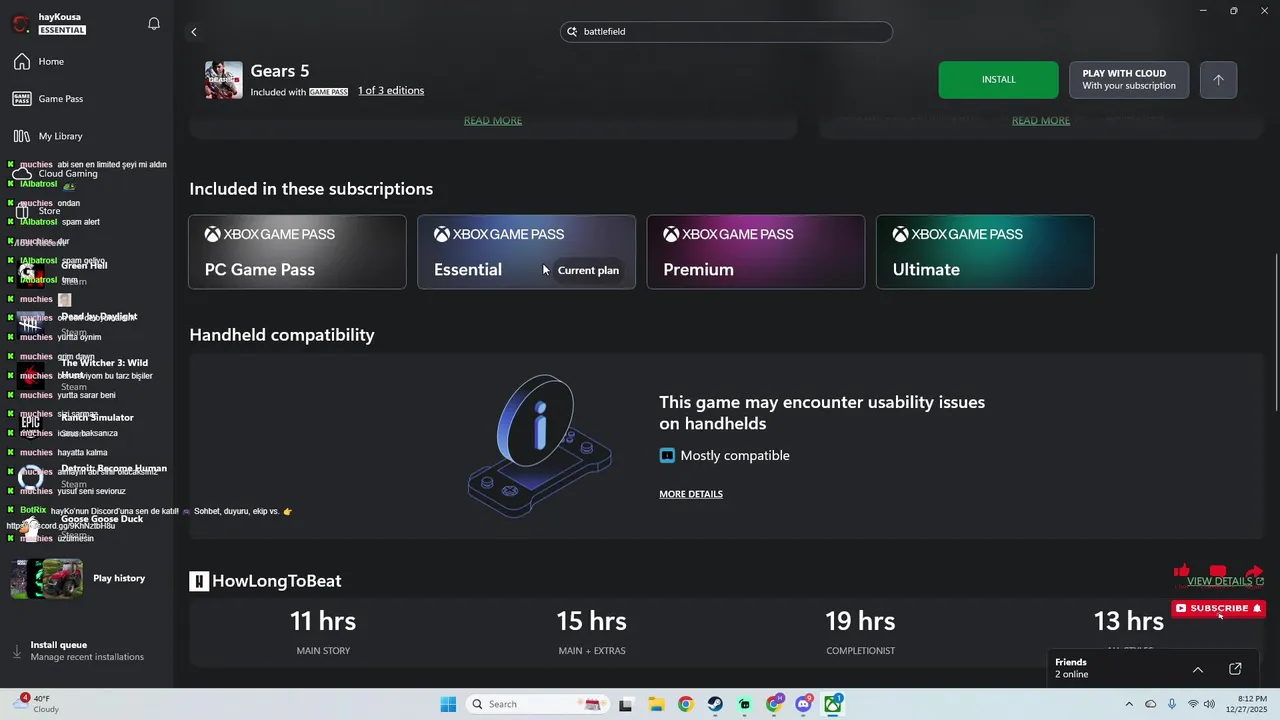Click the left READ MORE link
Viewport: 1280px width, 720px height.
493,120
